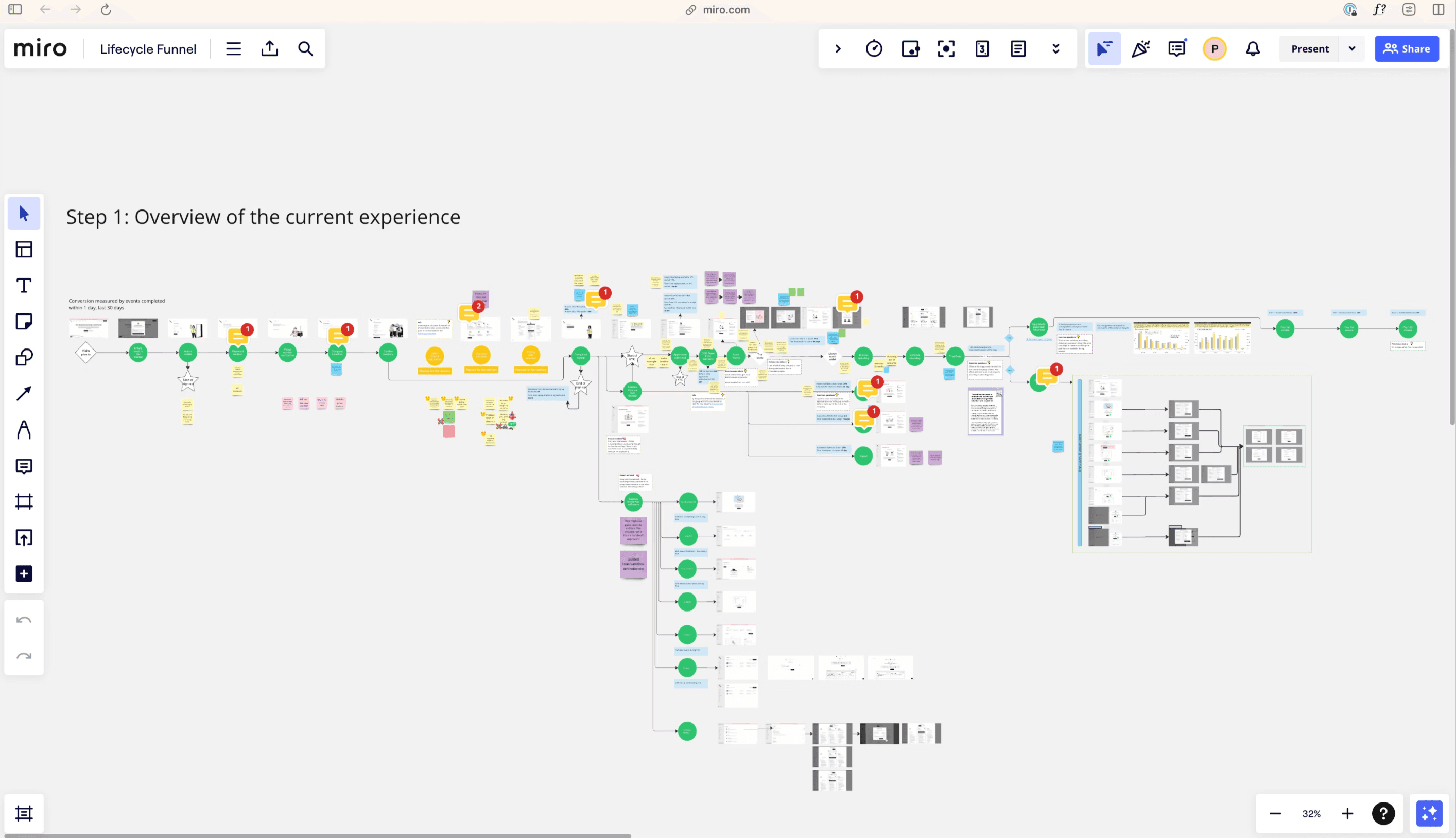
Task: Click the 32% zoom level
Action: [x=1311, y=813]
